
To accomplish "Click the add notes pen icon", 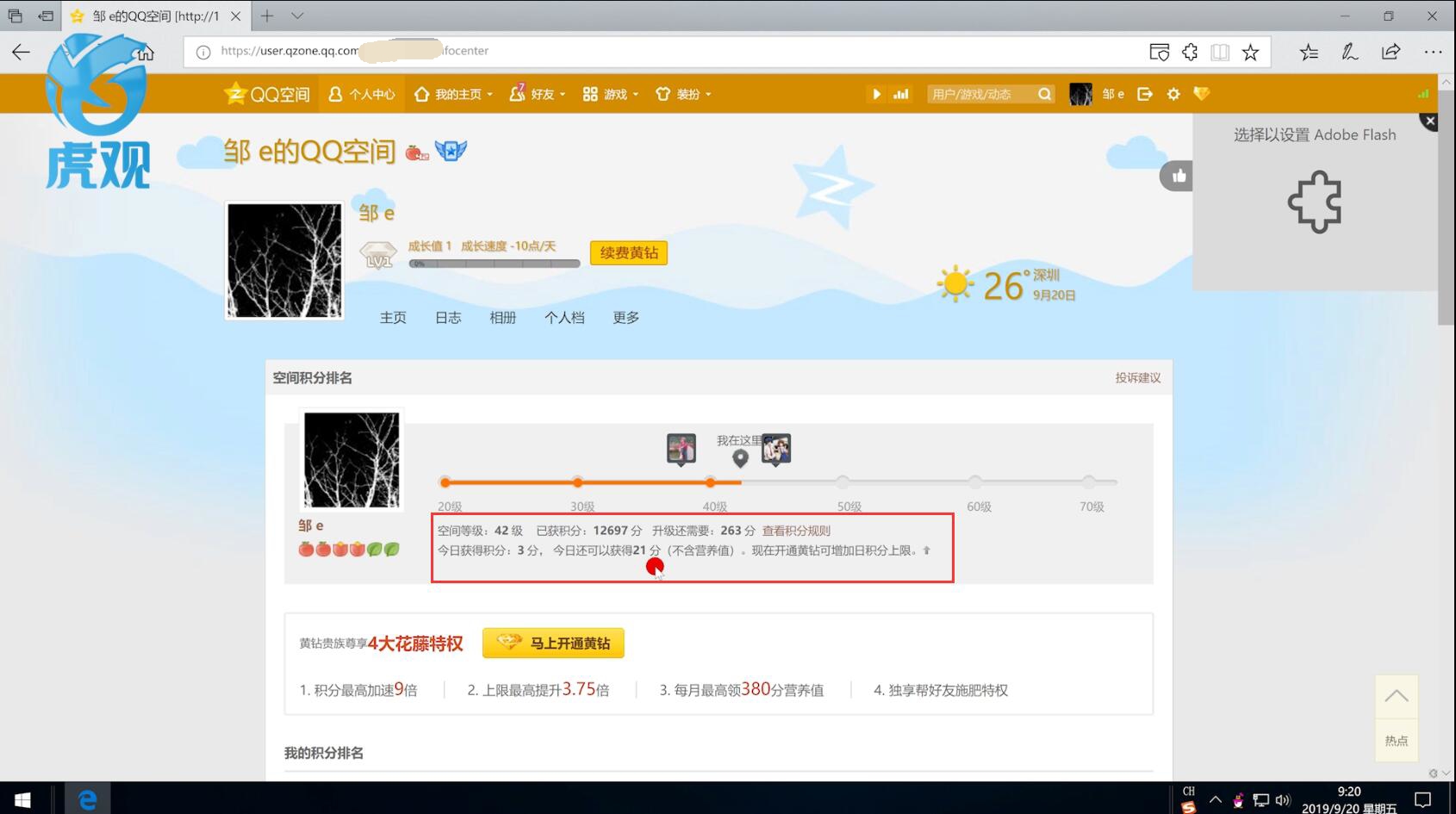I will [x=1350, y=52].
